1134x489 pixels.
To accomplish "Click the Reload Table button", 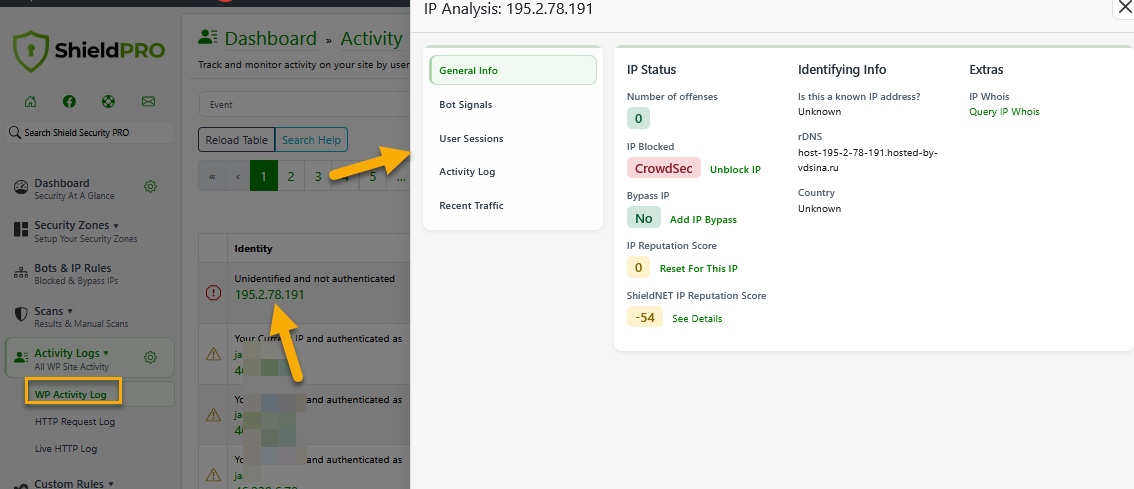I will coord(236,140).
